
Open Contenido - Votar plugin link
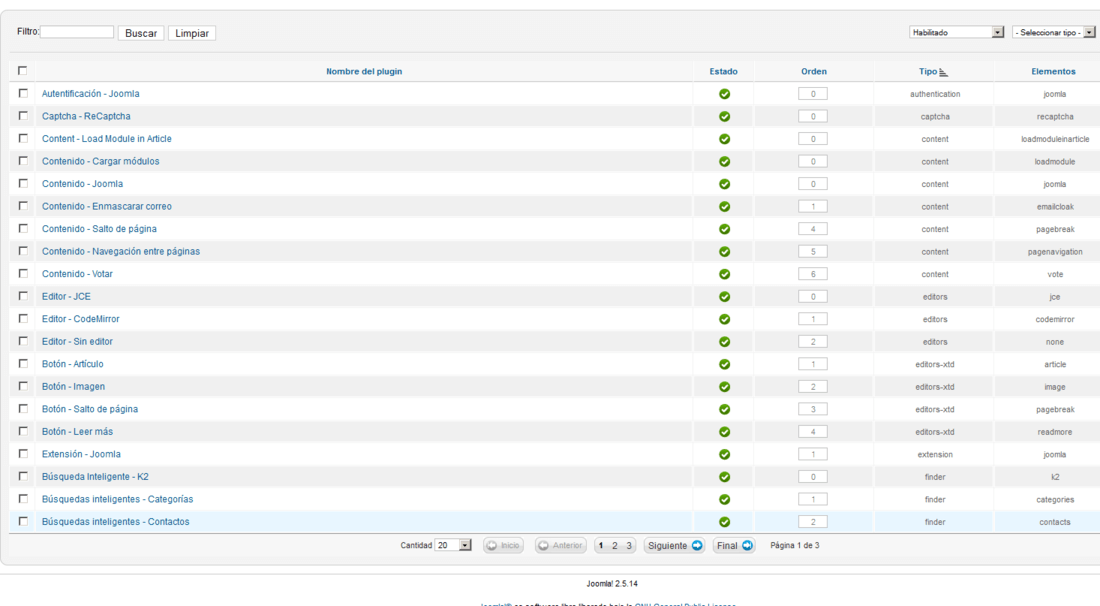pos(77,274)
